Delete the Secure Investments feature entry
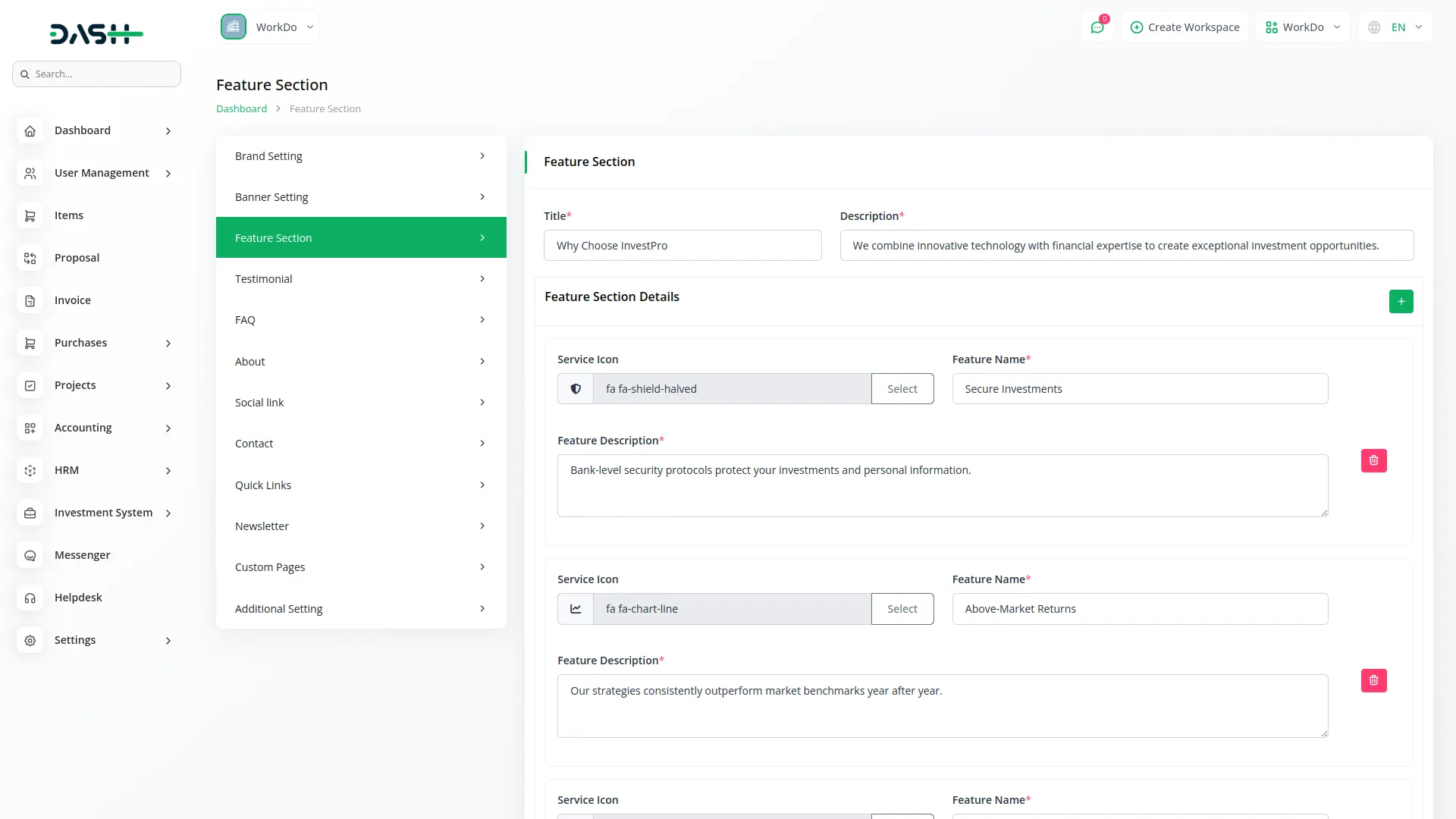Image resolution: width=1456 pixels, height=819 pixels. (x=1373, y=461)
